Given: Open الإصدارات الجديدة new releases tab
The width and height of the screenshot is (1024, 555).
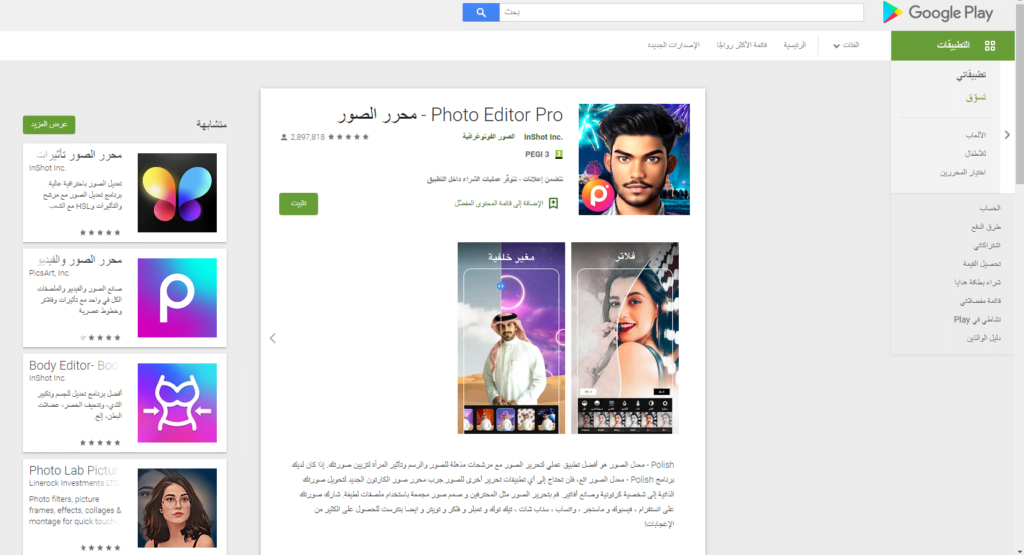Looking at the screenshot, I should (673, 46).
